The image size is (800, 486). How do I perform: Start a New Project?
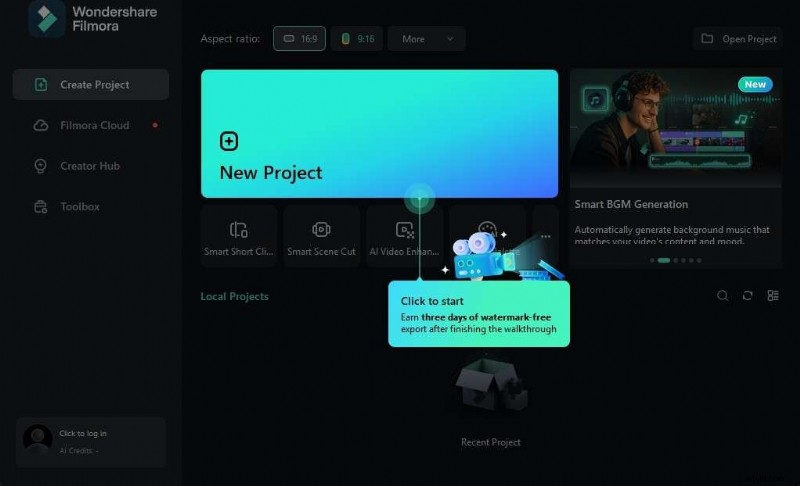pyautogui.click(x=379, y=133)
